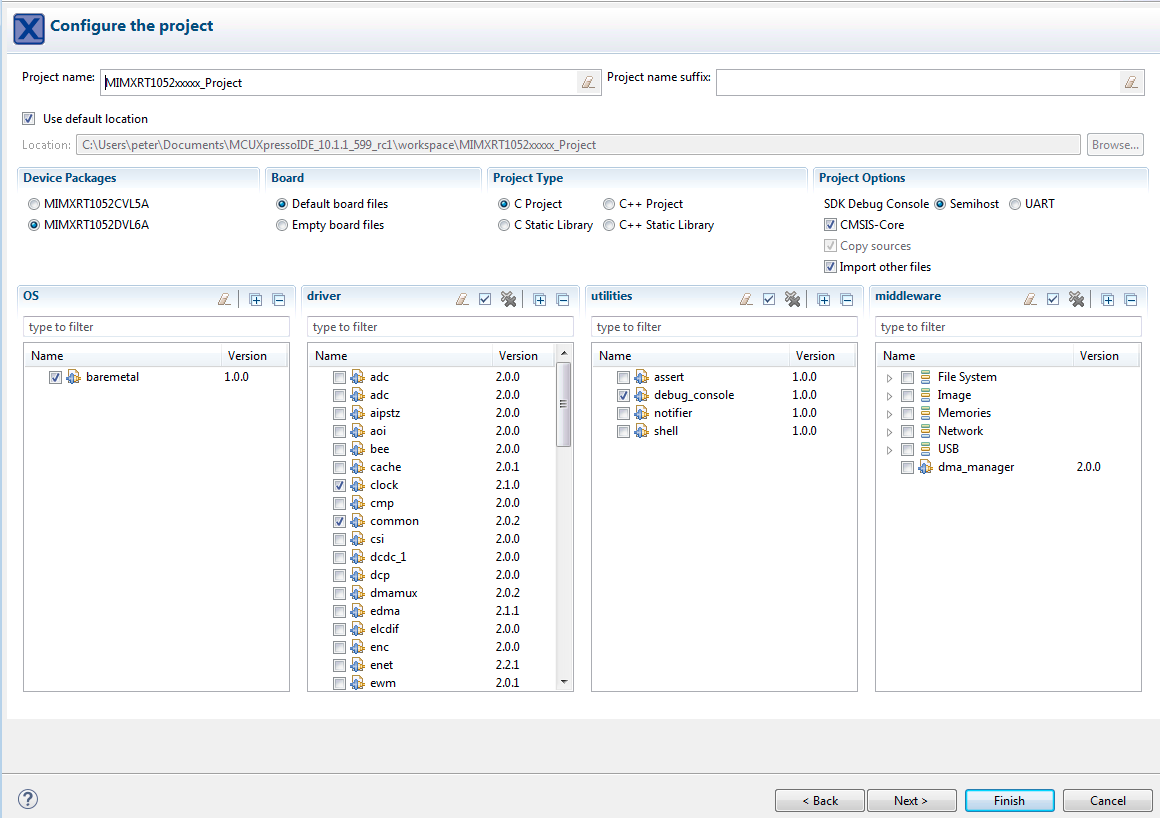
Task: Sort utilities list by Name column
Action: (x=692, y=356)
